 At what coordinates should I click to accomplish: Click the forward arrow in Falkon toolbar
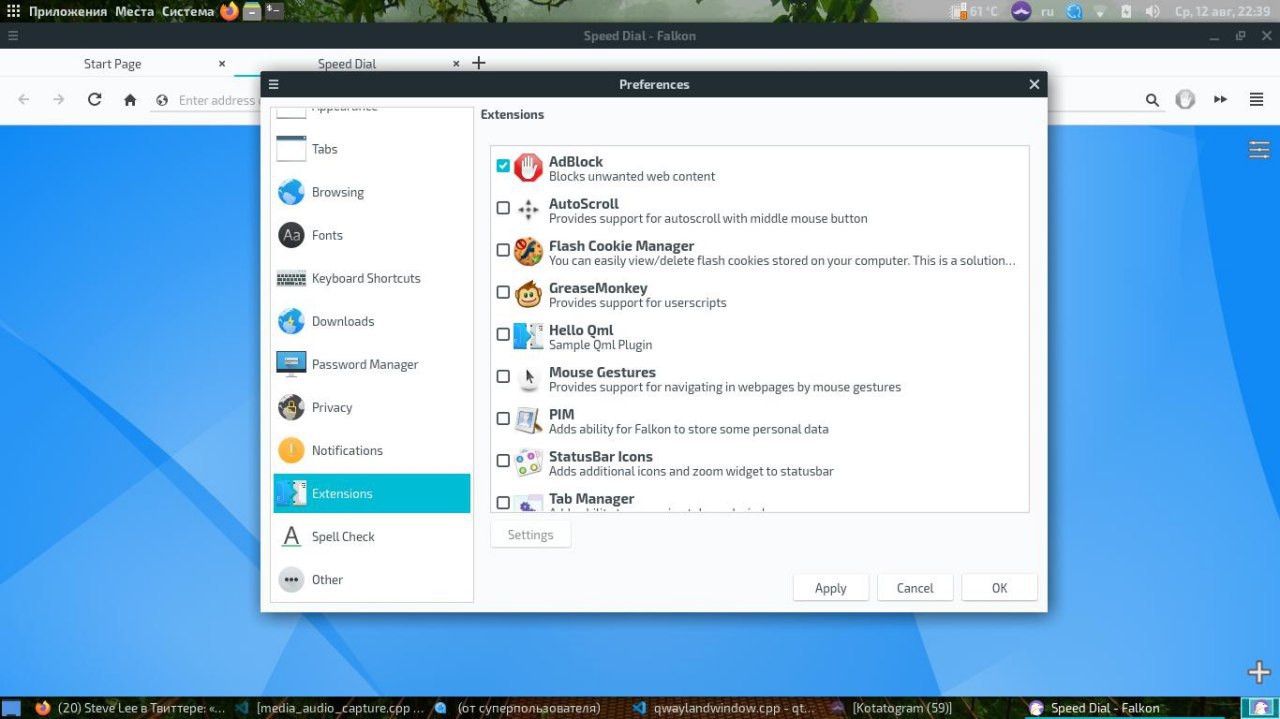[59, 100]
